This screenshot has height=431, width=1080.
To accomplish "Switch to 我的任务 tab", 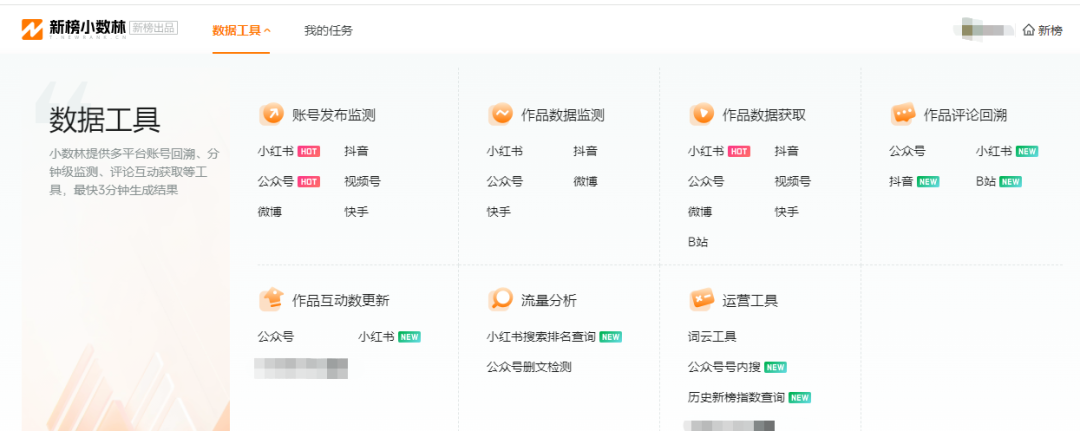I will point(329,30).
